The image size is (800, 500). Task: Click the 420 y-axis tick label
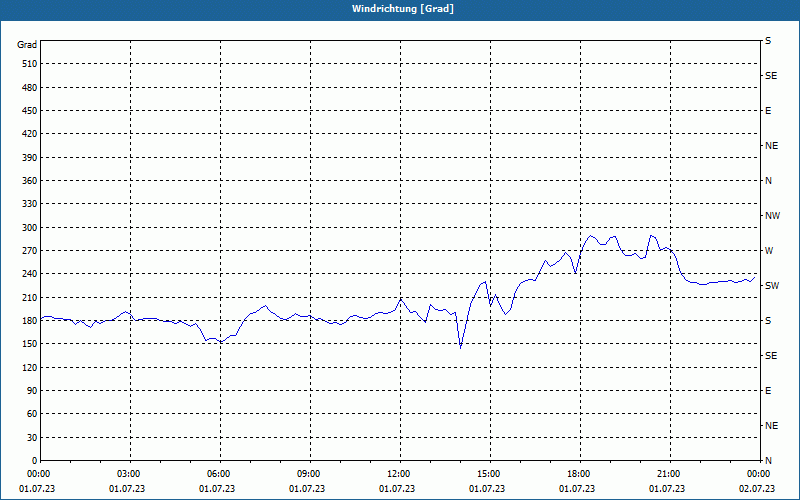pyautogui.click(x=30, y=134)
